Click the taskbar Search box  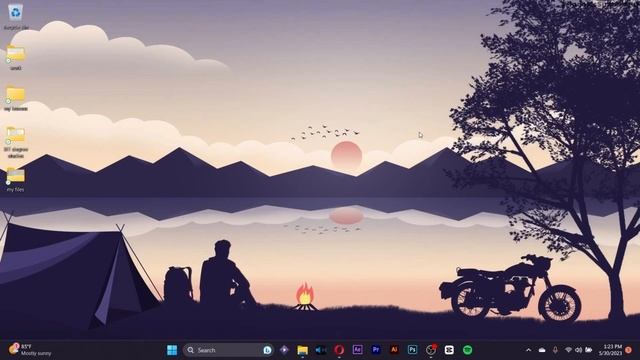228,350
